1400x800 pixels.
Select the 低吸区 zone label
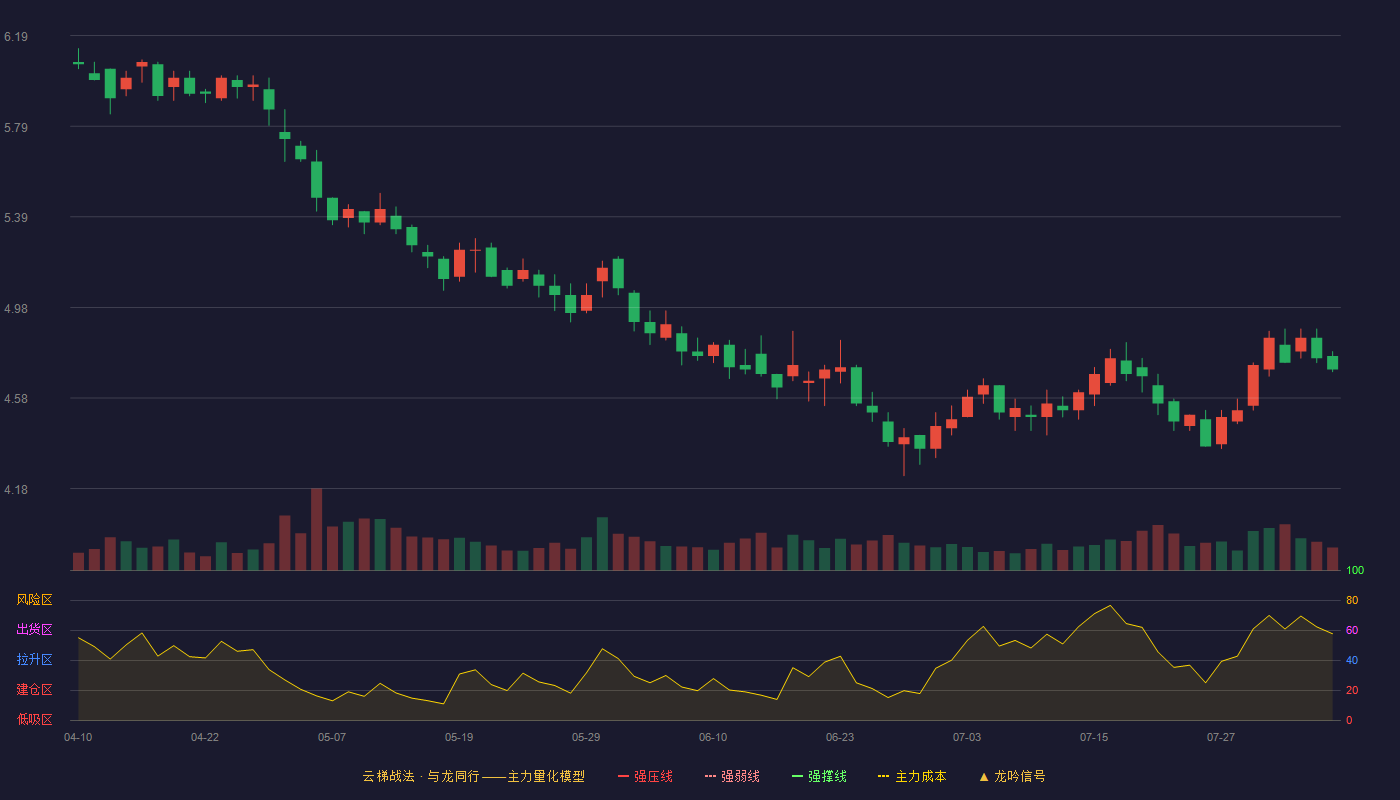34,719
